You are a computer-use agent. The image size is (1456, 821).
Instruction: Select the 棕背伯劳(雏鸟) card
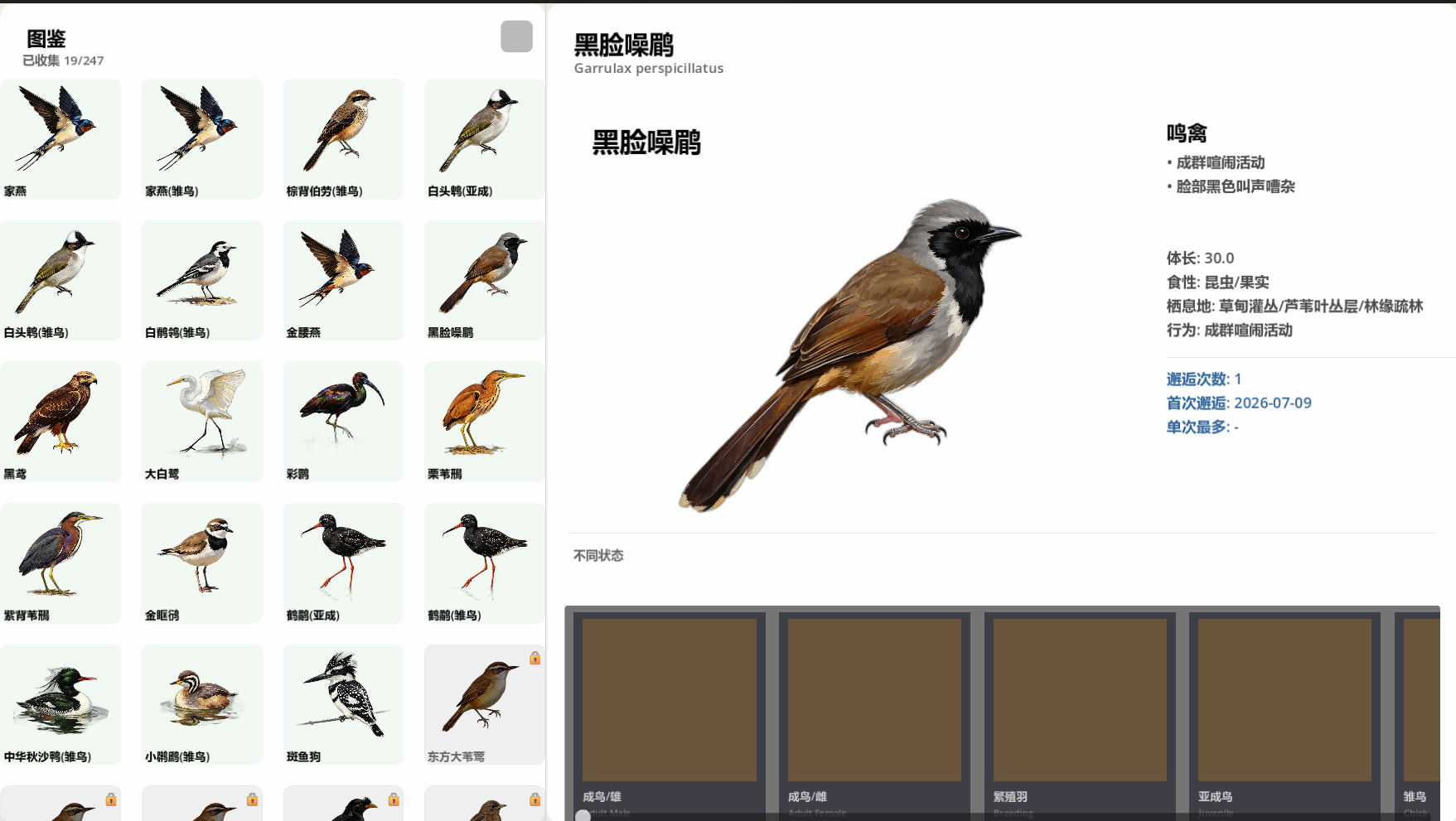coord(343,139)
